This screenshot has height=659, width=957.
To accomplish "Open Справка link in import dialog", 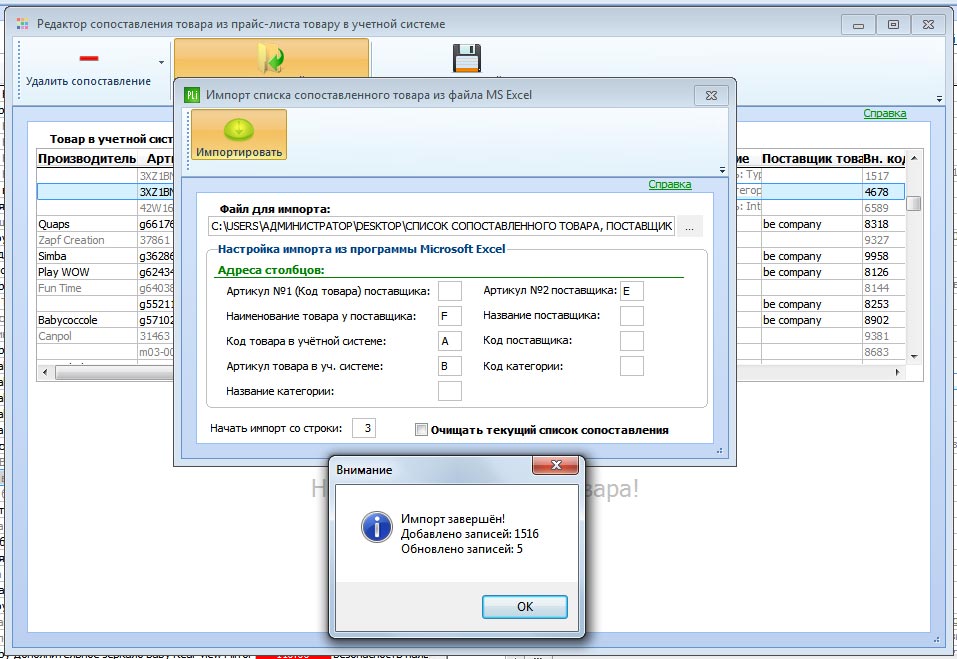I will coord(670,184).
